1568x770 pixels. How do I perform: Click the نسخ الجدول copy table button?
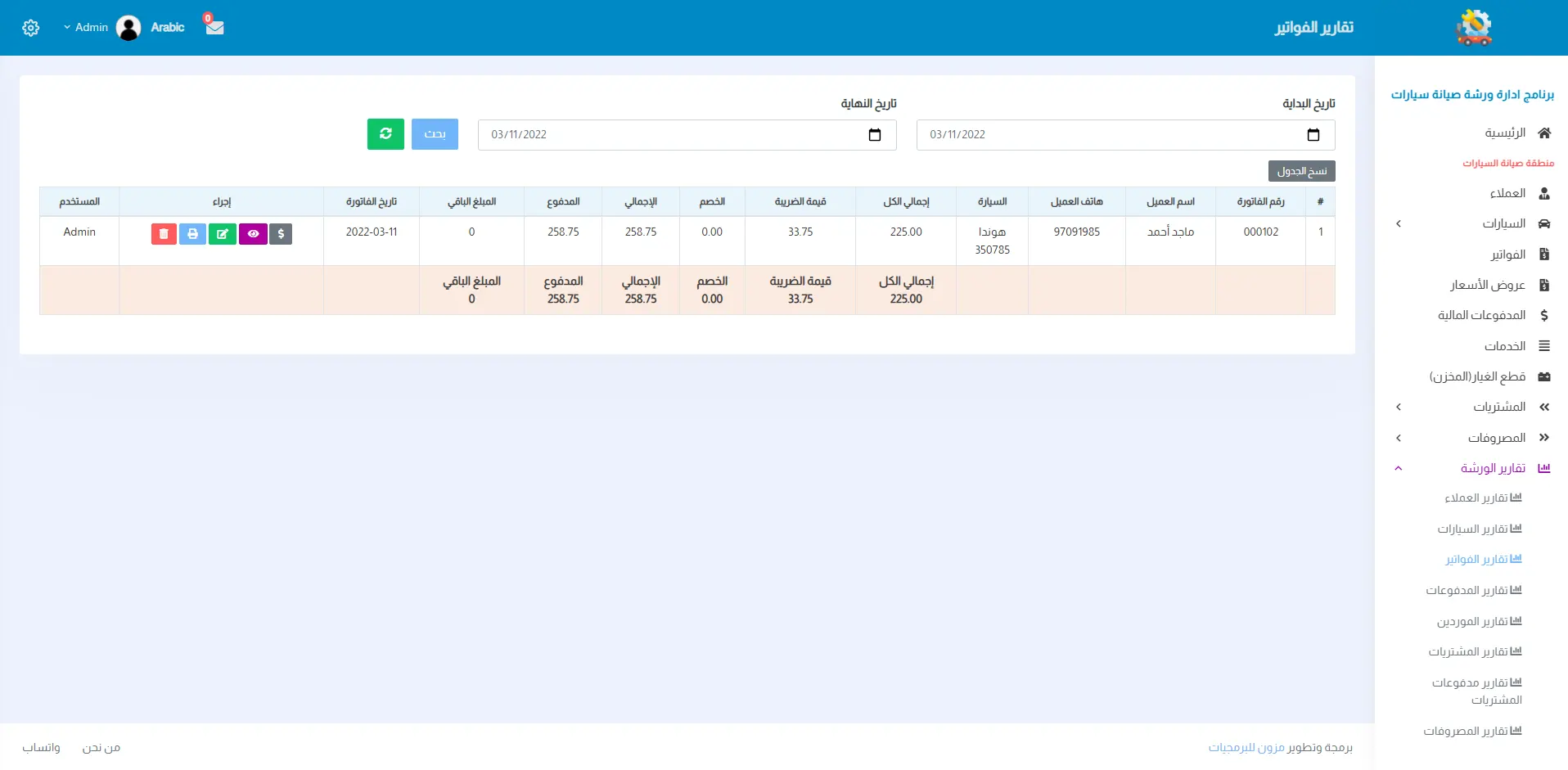tap(1301, 171)
